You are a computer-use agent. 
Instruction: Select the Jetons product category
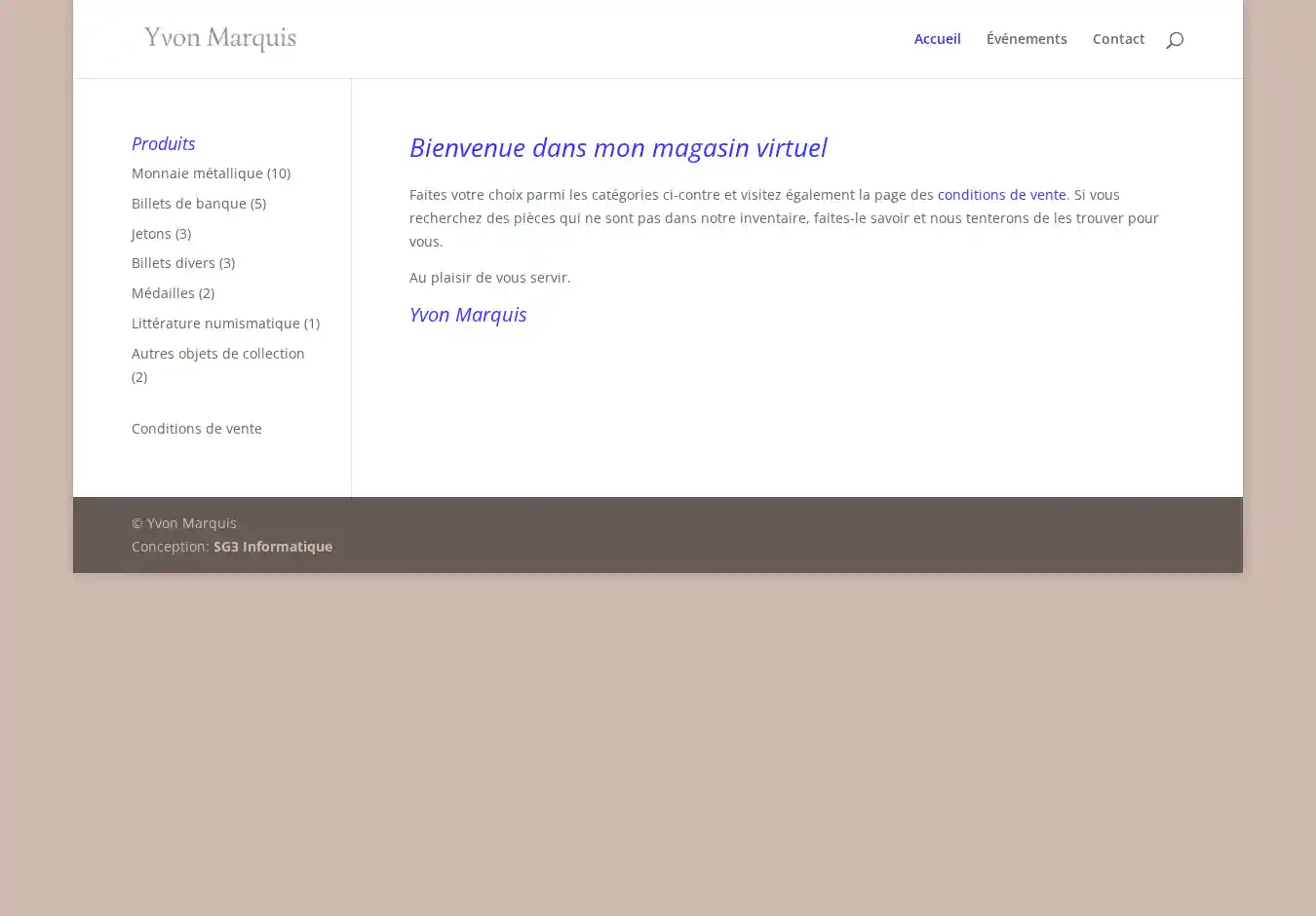(151, 234)
